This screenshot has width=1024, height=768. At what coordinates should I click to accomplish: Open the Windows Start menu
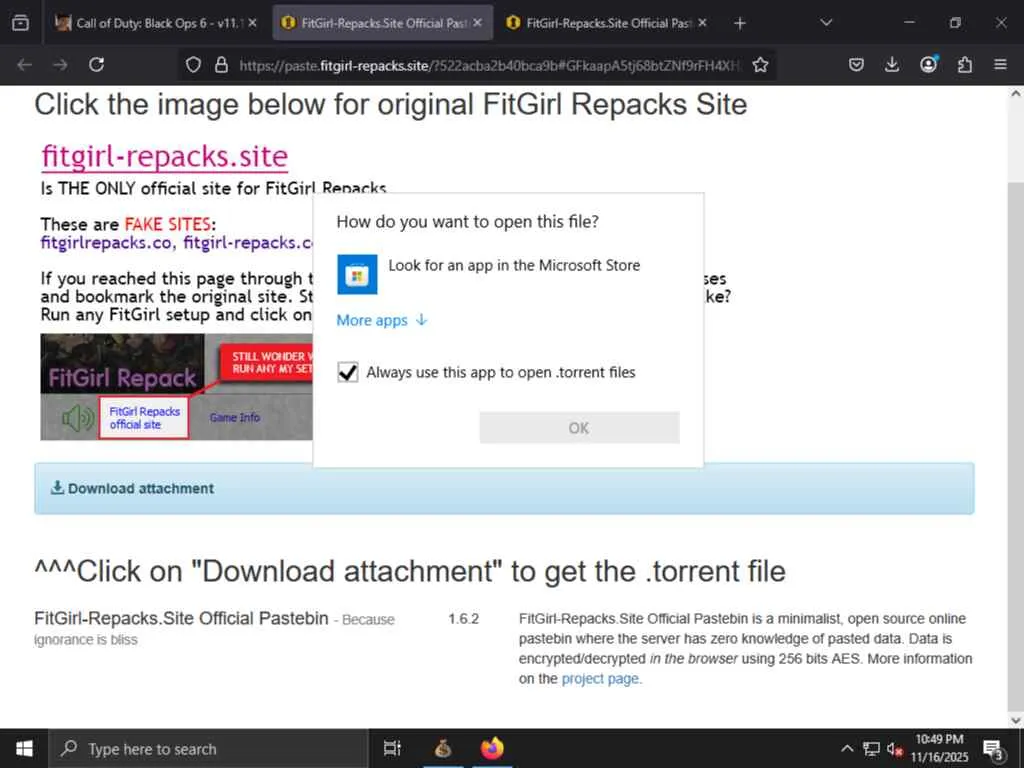(24, 748)
